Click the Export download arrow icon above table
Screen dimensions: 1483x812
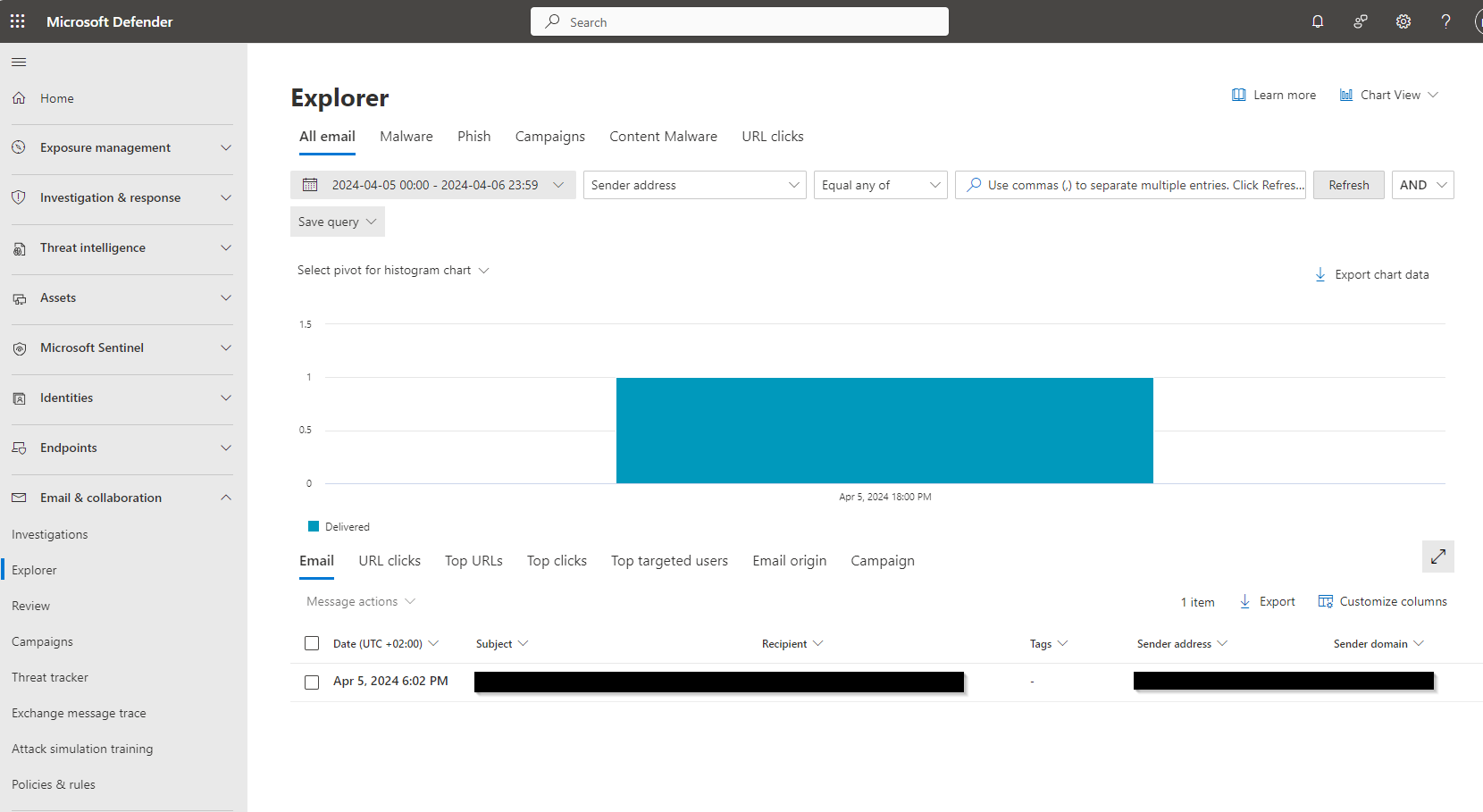[x=1245, y=602]
